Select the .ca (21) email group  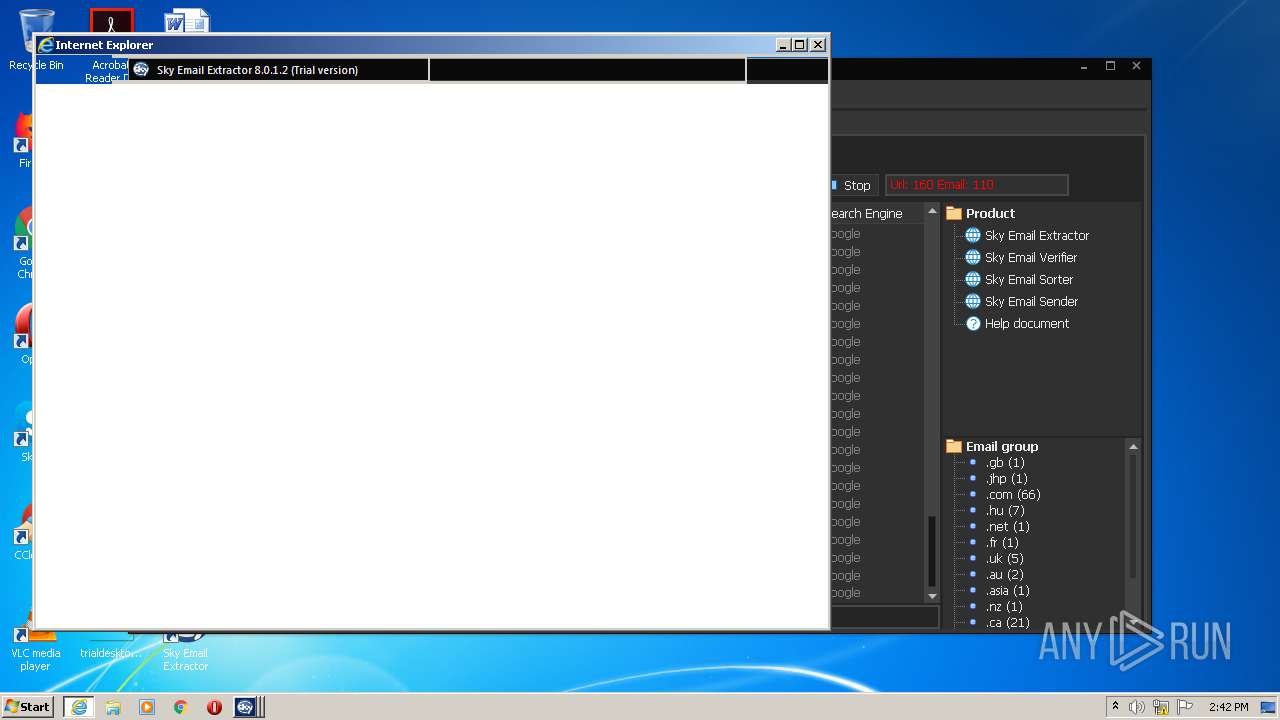tap(1007, 622)
